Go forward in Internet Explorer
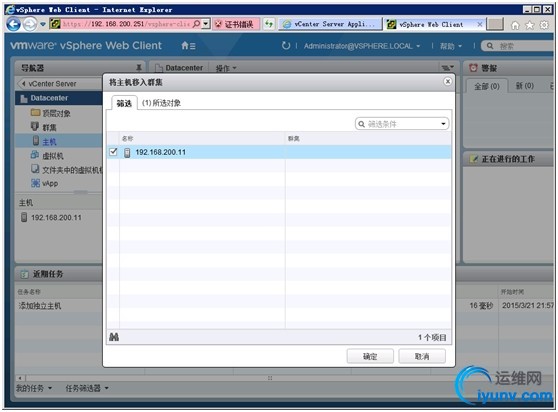This screenshot has width=558, height=412. point(30,25)
